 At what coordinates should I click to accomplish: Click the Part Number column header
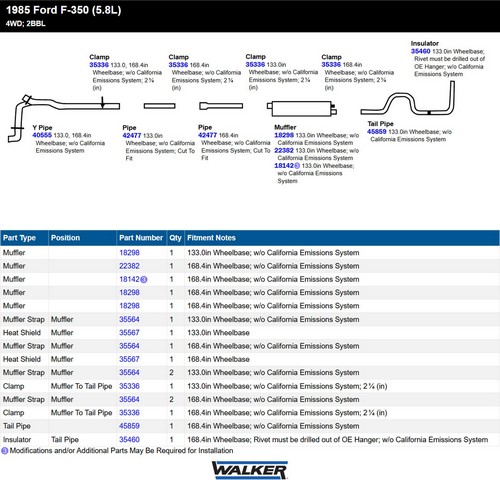click(142, 238)
